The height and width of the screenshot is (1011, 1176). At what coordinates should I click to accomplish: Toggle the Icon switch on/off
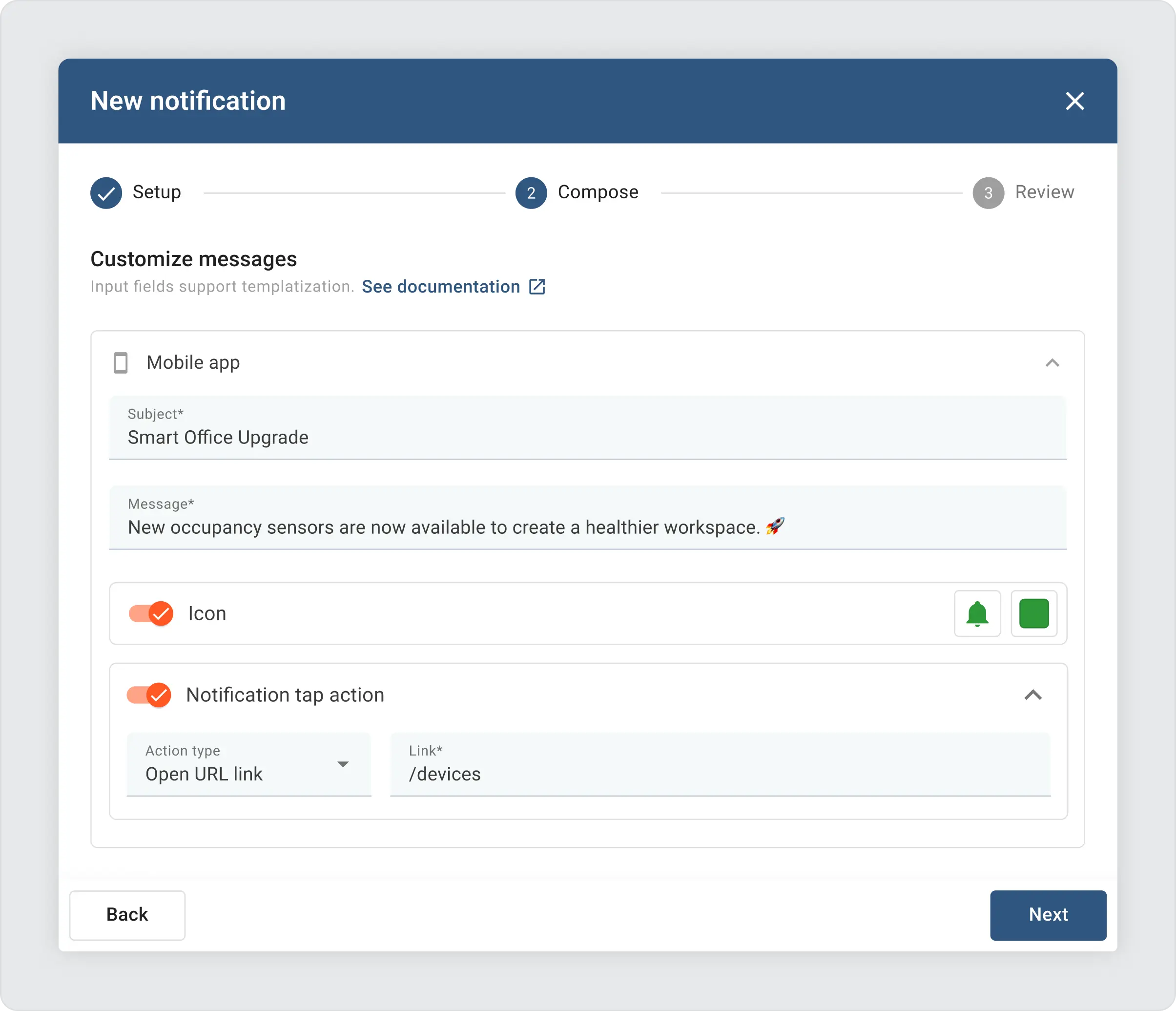click(151, 614)
